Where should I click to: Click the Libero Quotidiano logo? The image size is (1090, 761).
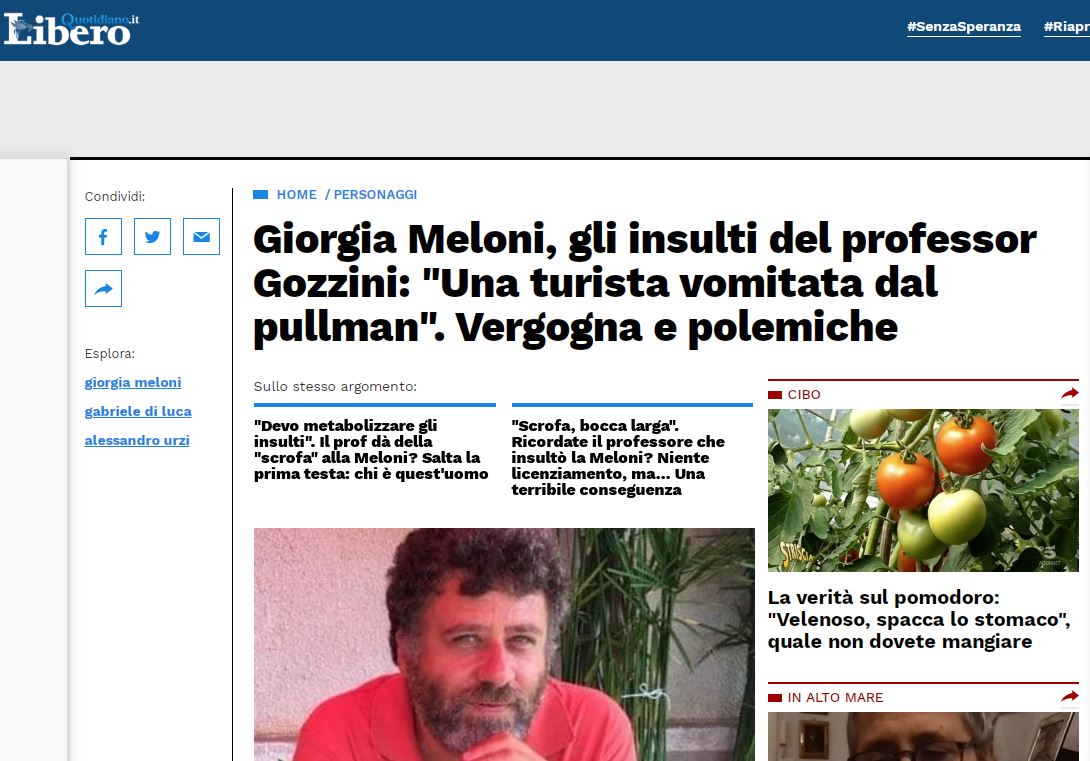point(71,29)
